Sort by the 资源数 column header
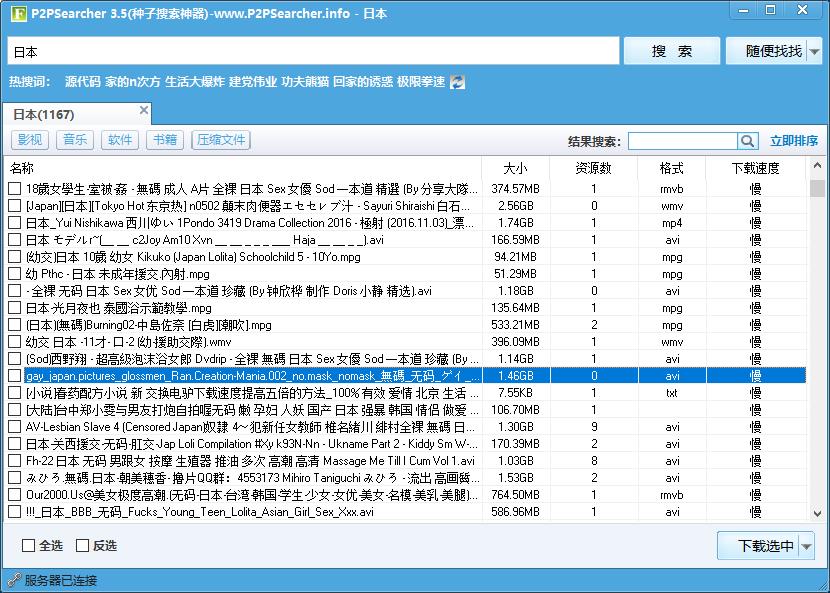This screenshot has width=830, height=593. (x=593, y=168)
